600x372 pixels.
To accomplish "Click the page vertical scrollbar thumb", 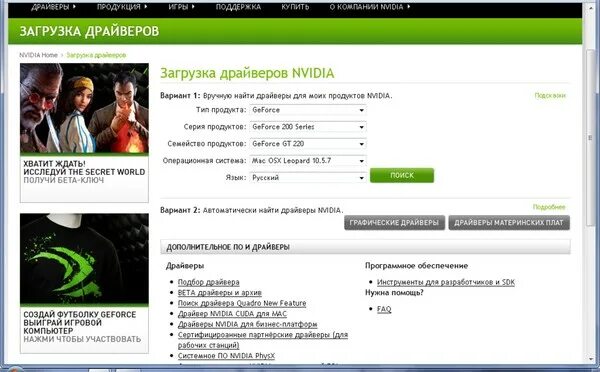I will point(591,139).
